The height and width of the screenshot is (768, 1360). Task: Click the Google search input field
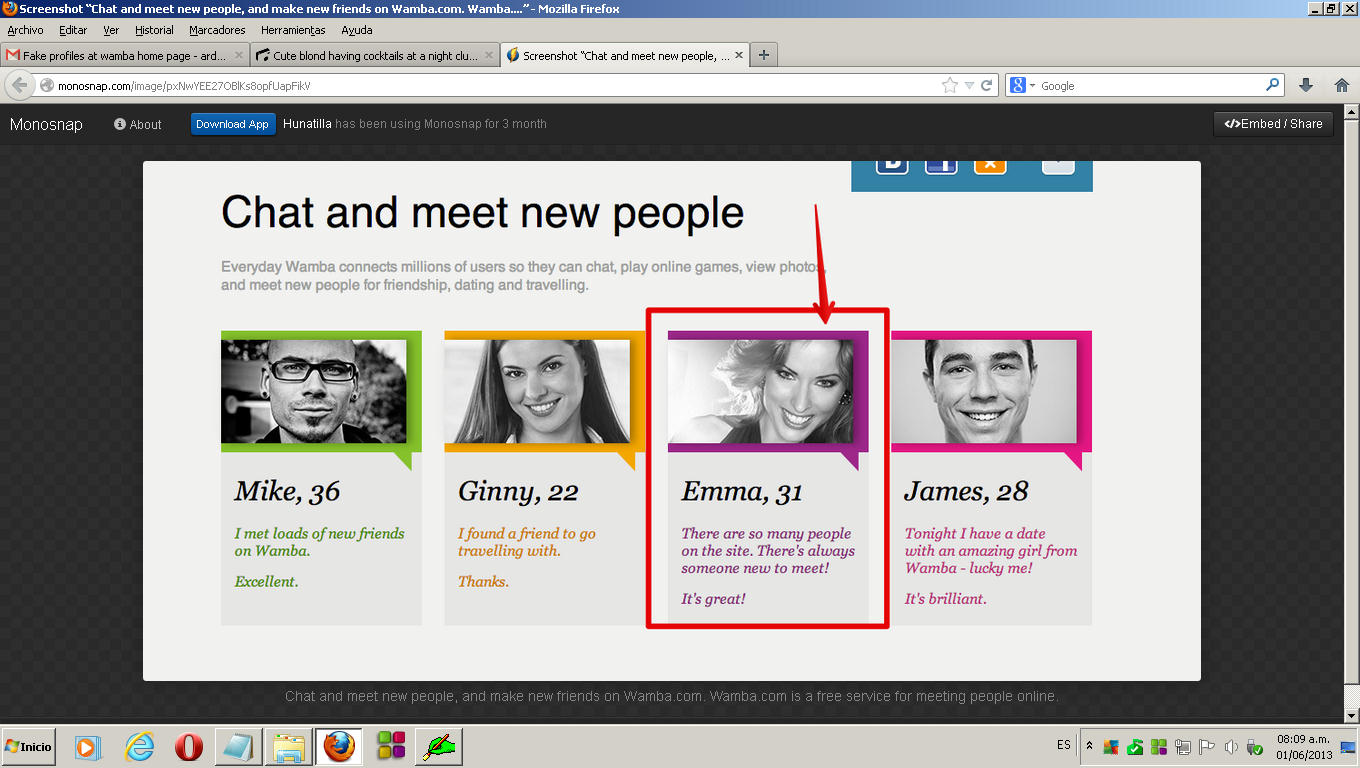[x=1151, y=86]
